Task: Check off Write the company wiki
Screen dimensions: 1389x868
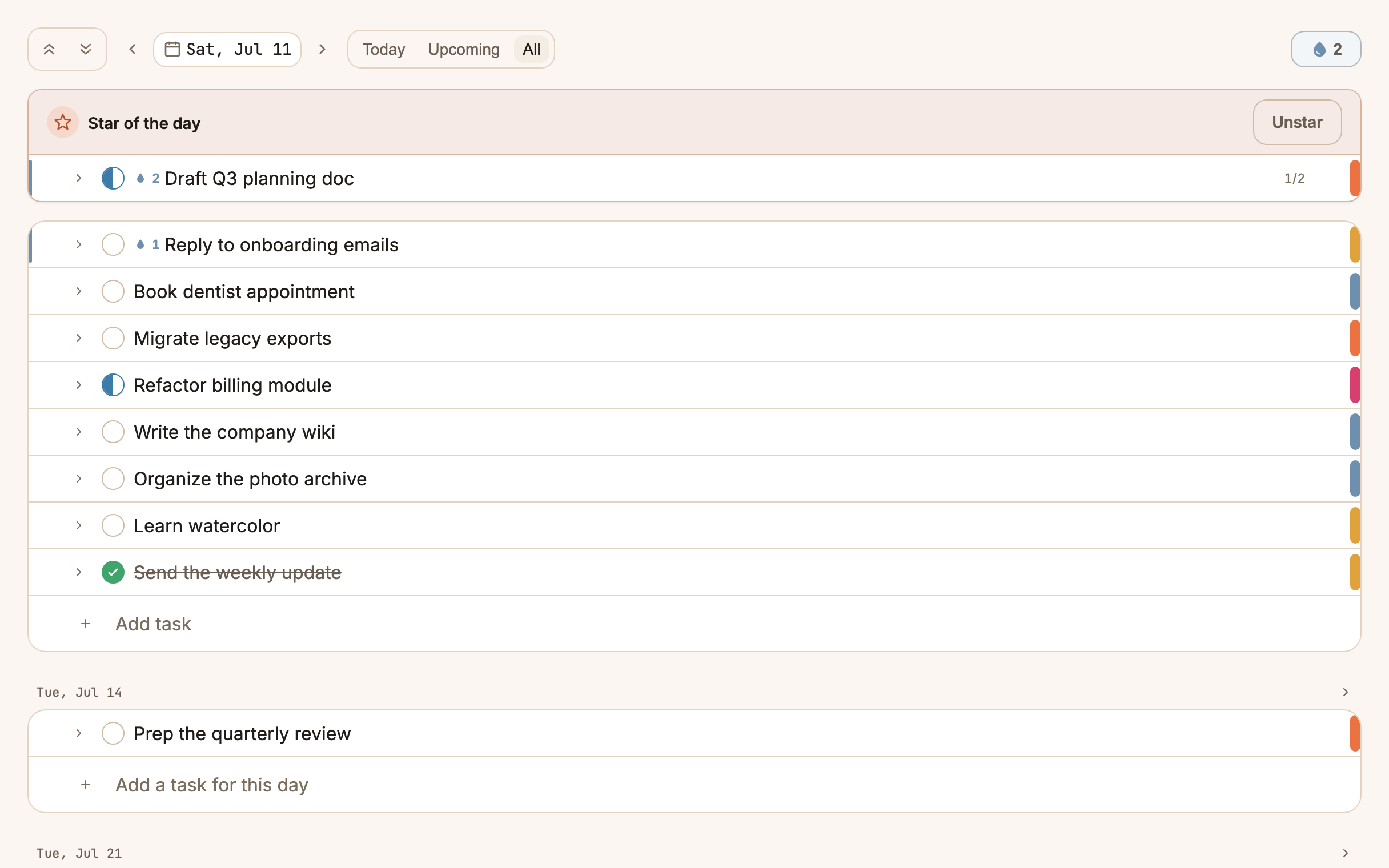Action: [113, 432]
